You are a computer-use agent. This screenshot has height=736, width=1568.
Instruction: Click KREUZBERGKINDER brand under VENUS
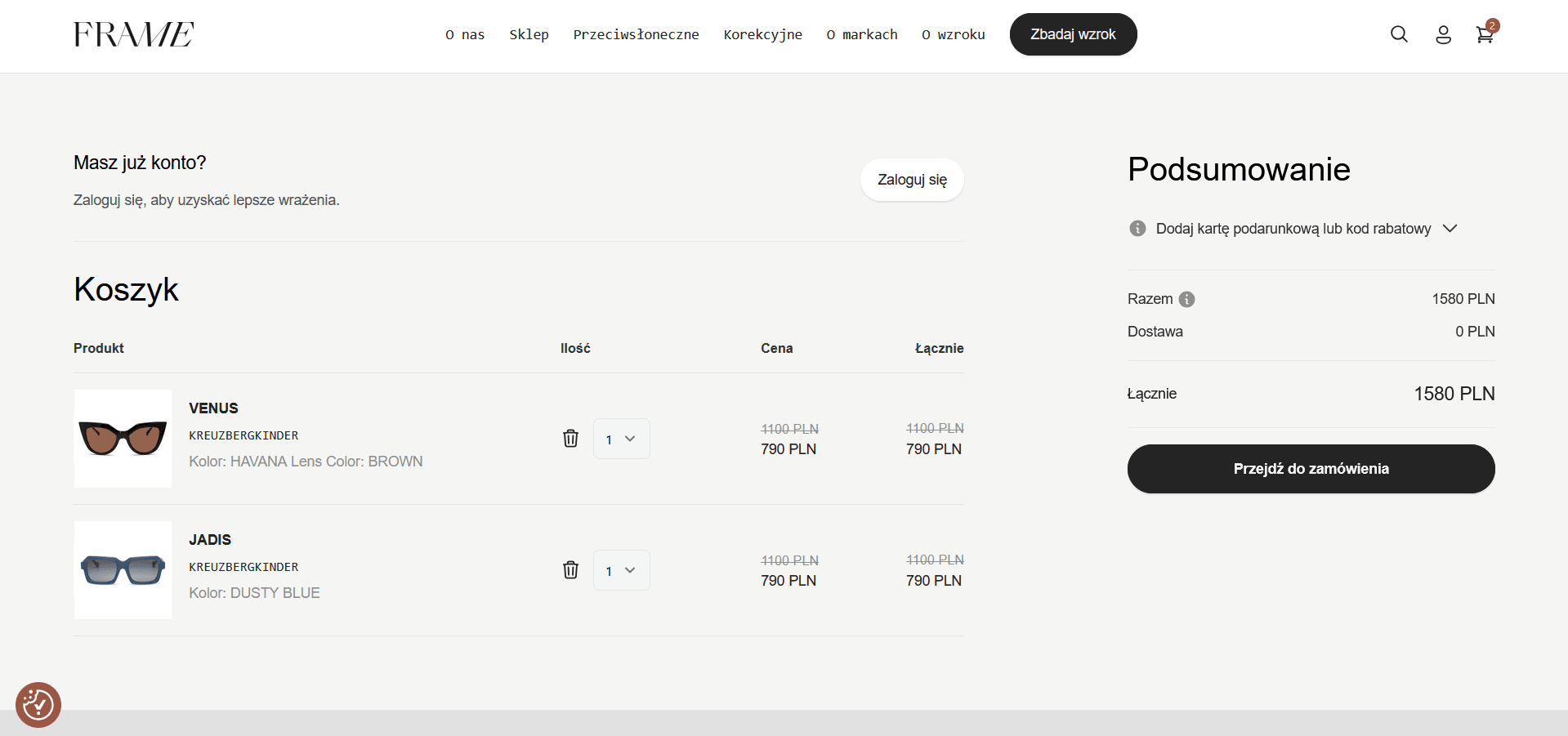tap(243, 435)
